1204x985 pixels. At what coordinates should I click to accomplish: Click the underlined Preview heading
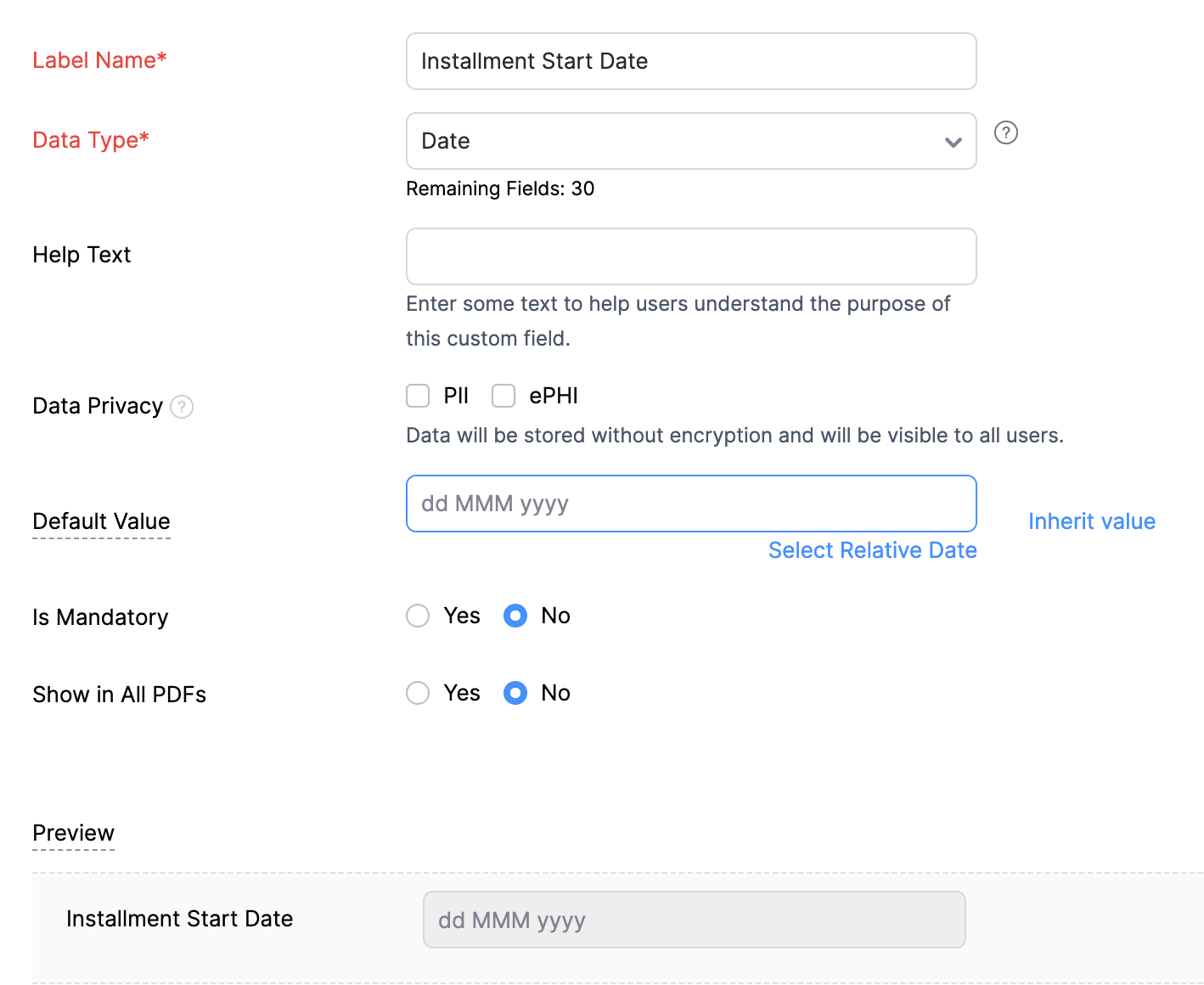[x=74, y=833]
